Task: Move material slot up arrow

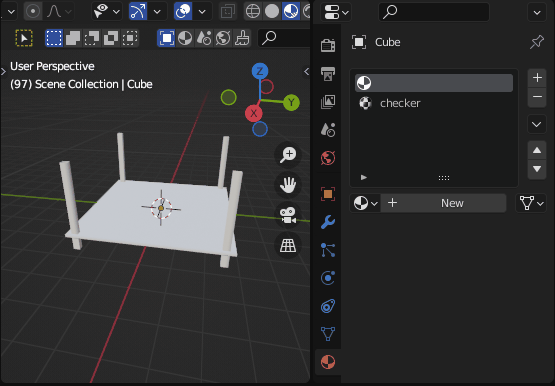Action: pyautogui.click(x=537, y=150)
